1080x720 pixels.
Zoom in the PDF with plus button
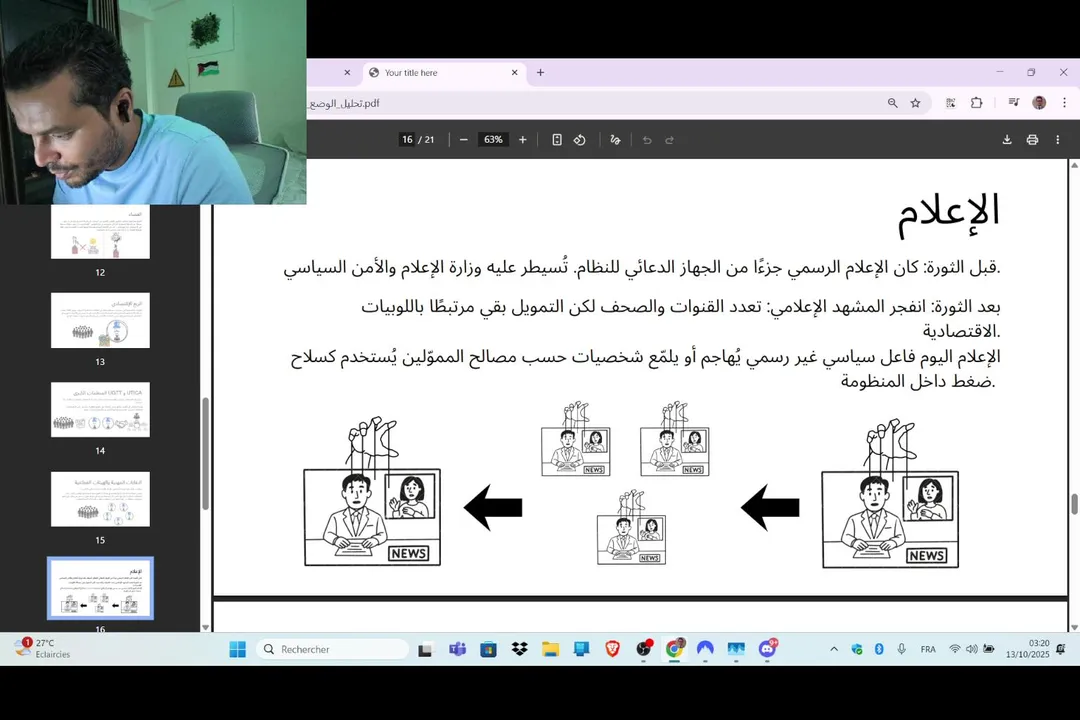(523, 140)
